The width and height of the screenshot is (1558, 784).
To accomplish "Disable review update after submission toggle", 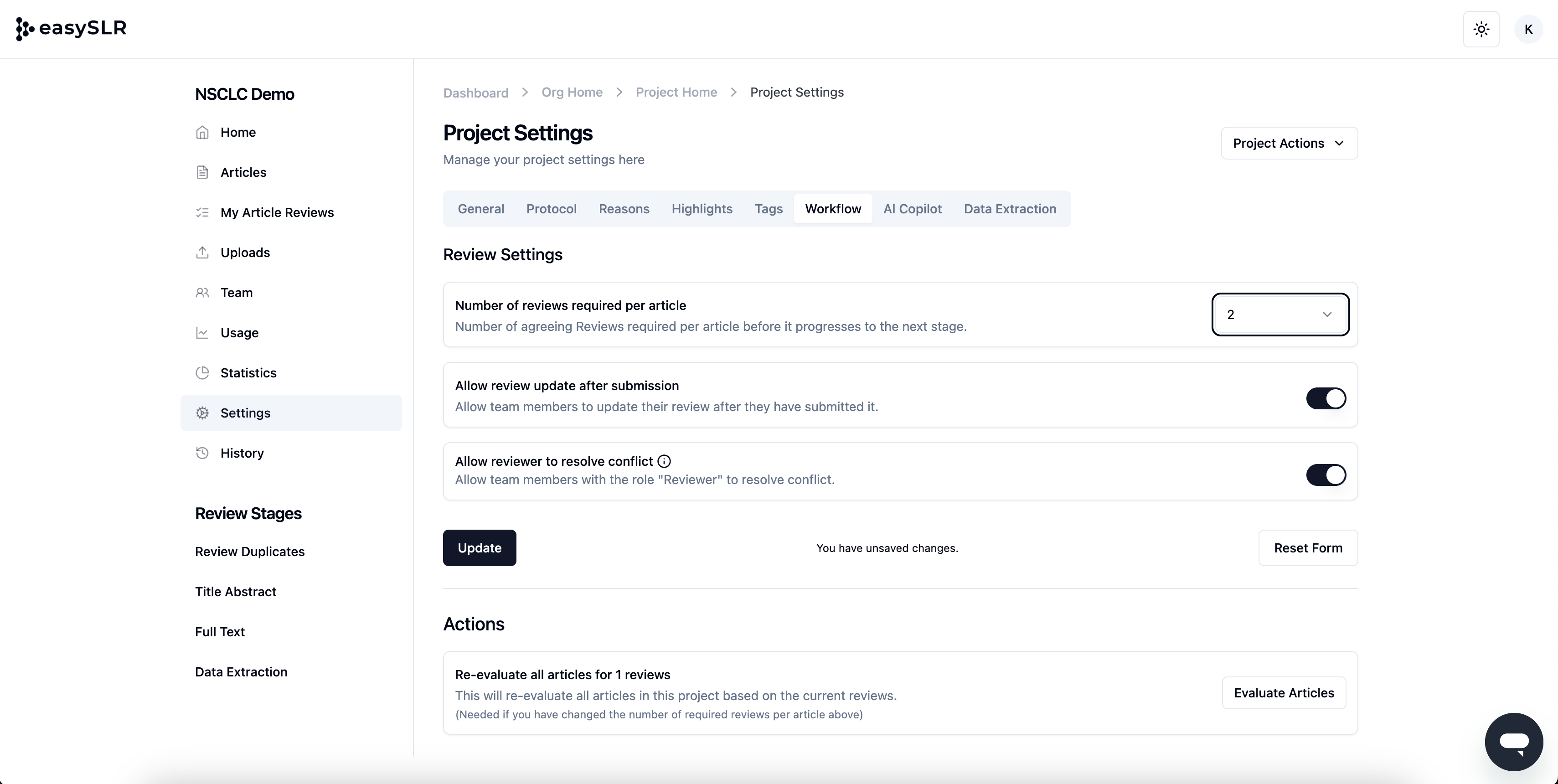I will click(1326, 399).
